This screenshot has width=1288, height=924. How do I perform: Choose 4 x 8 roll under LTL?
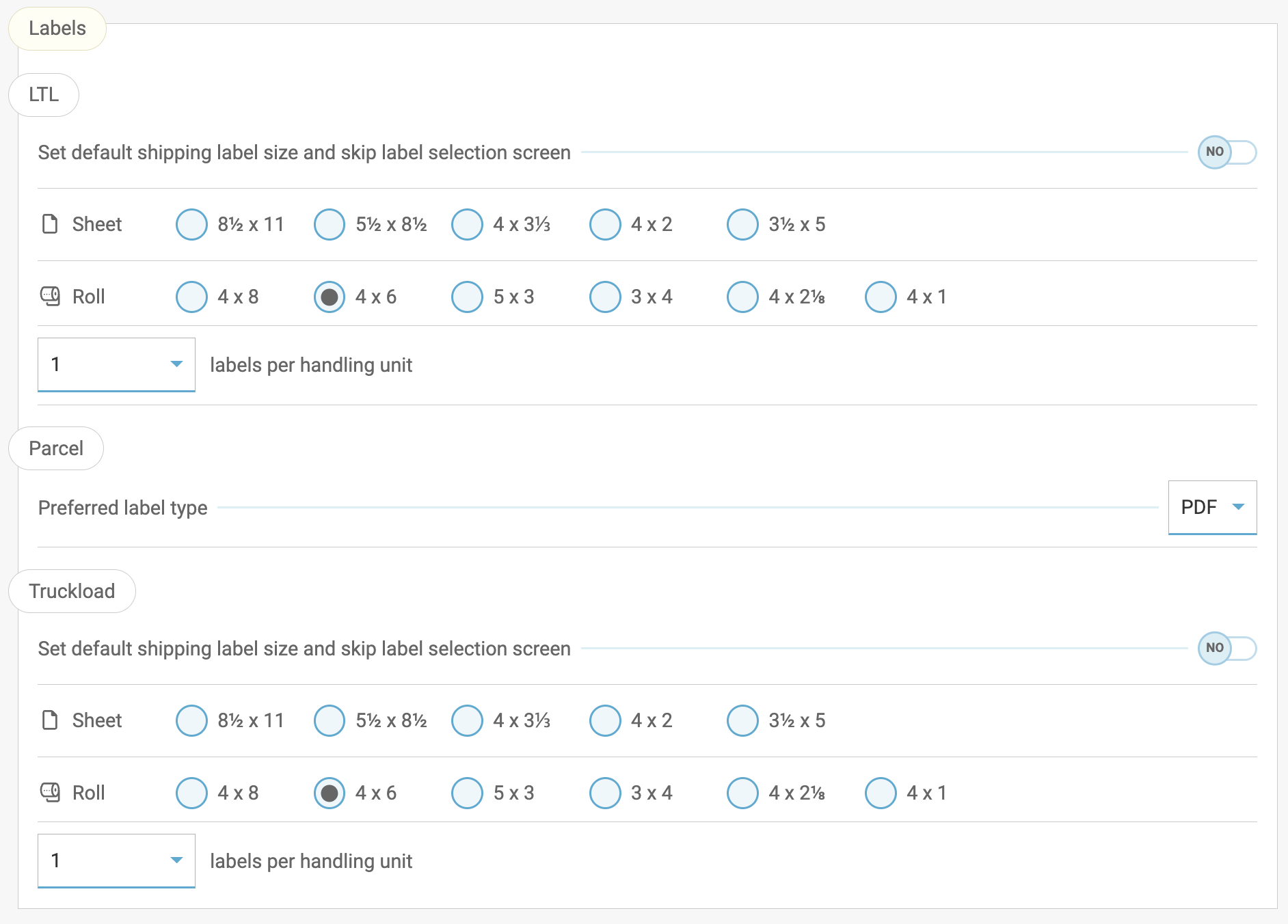point(191,297)
